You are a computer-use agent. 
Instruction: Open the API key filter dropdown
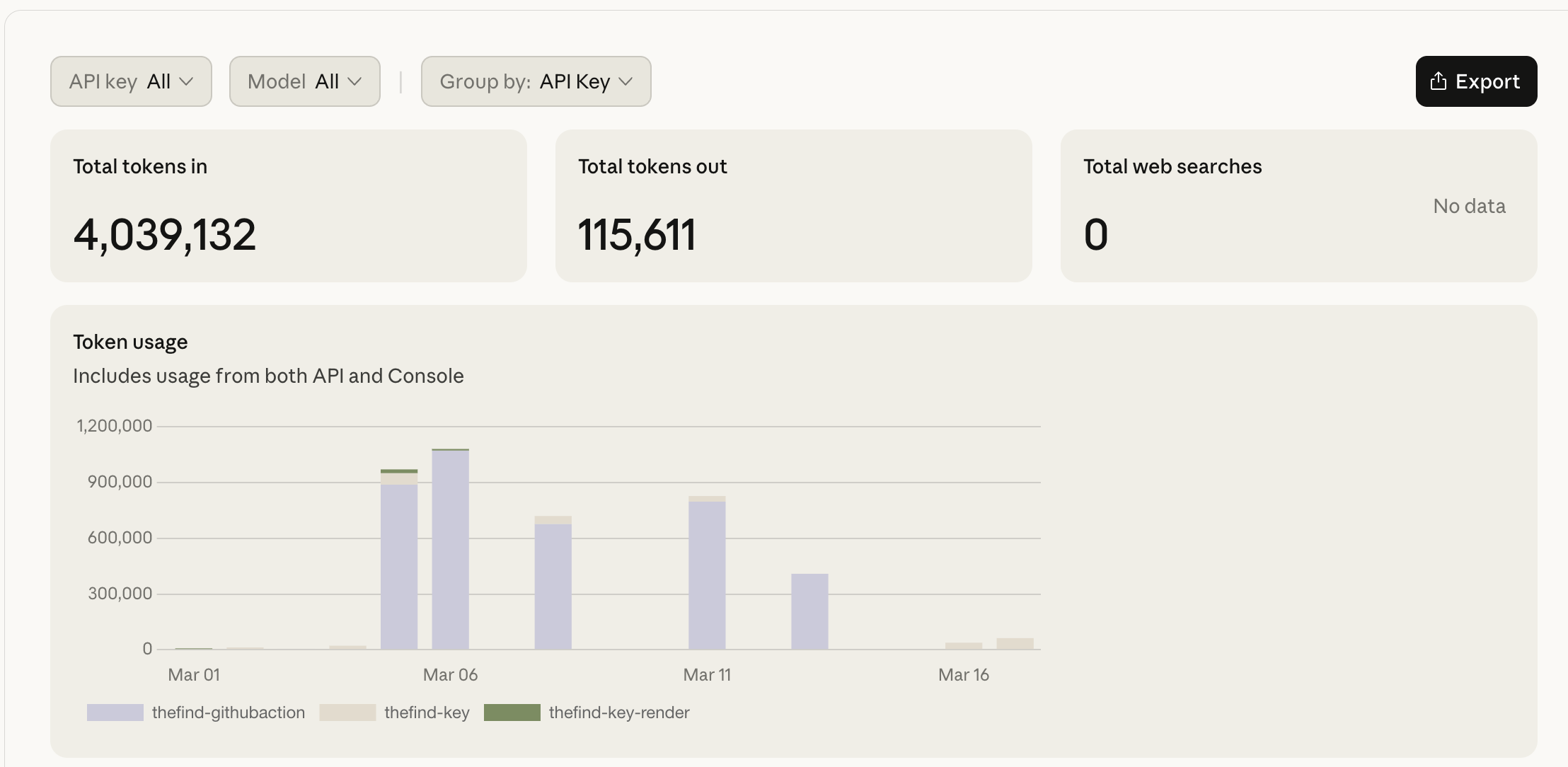click(x=130, y=81)
